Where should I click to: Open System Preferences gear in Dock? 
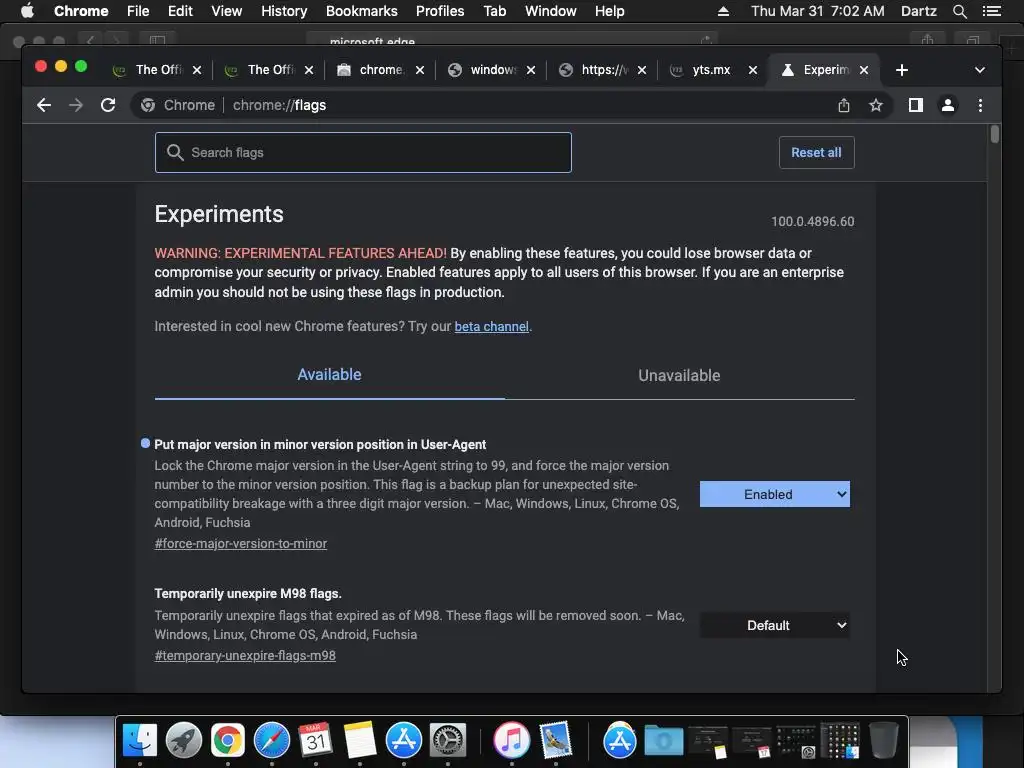click(x=447, y=740)
